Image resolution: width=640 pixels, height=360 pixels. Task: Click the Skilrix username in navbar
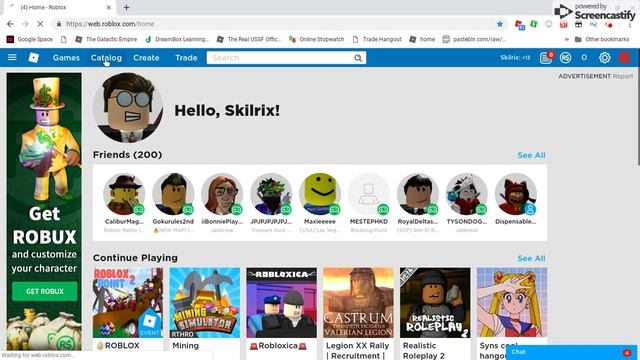515,58
